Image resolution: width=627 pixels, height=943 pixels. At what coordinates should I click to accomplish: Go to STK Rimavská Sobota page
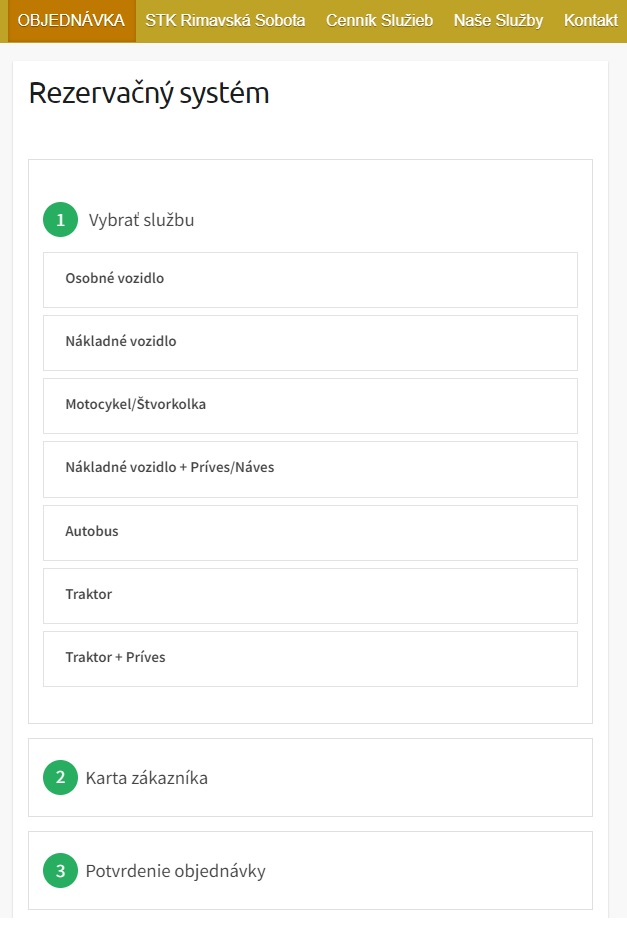pyautogui.click(x=225, y=20)
